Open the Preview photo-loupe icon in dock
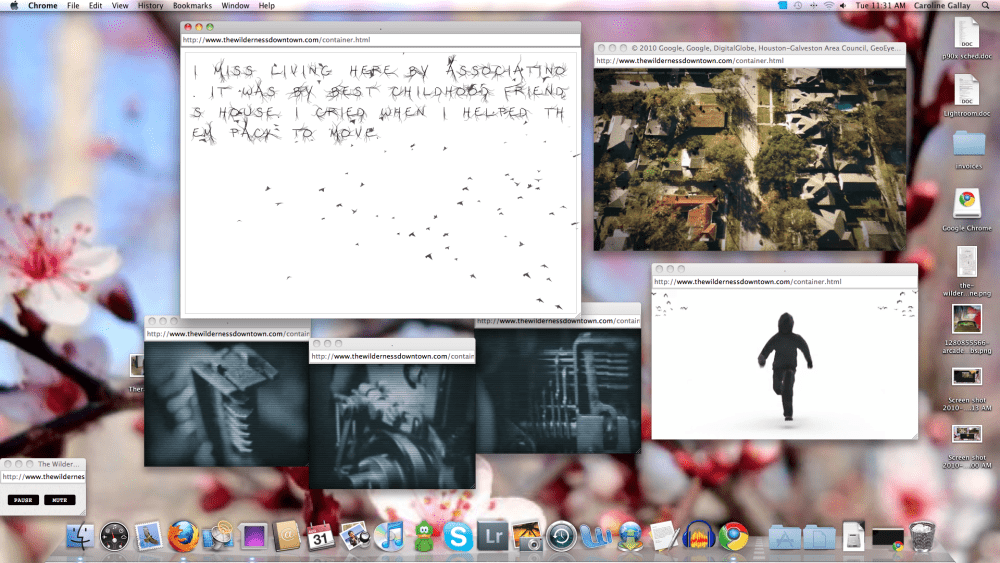Viewport: 1000px width, 563px height. [x=355, y=537]
